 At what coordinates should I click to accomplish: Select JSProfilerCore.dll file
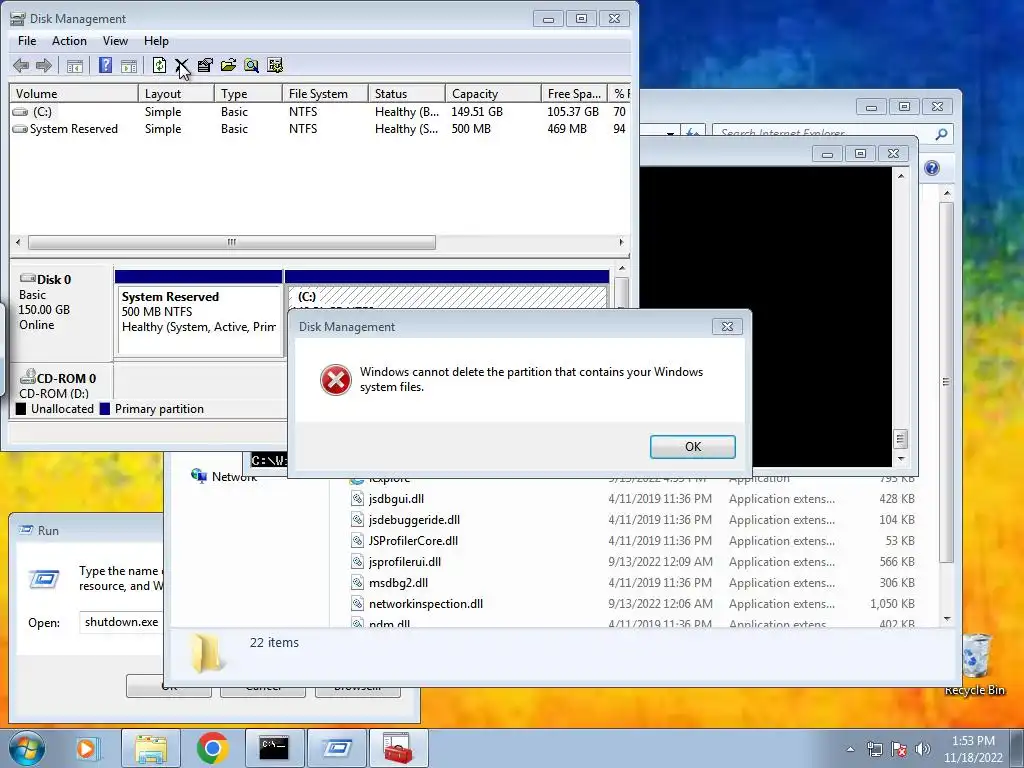(413, 541)
